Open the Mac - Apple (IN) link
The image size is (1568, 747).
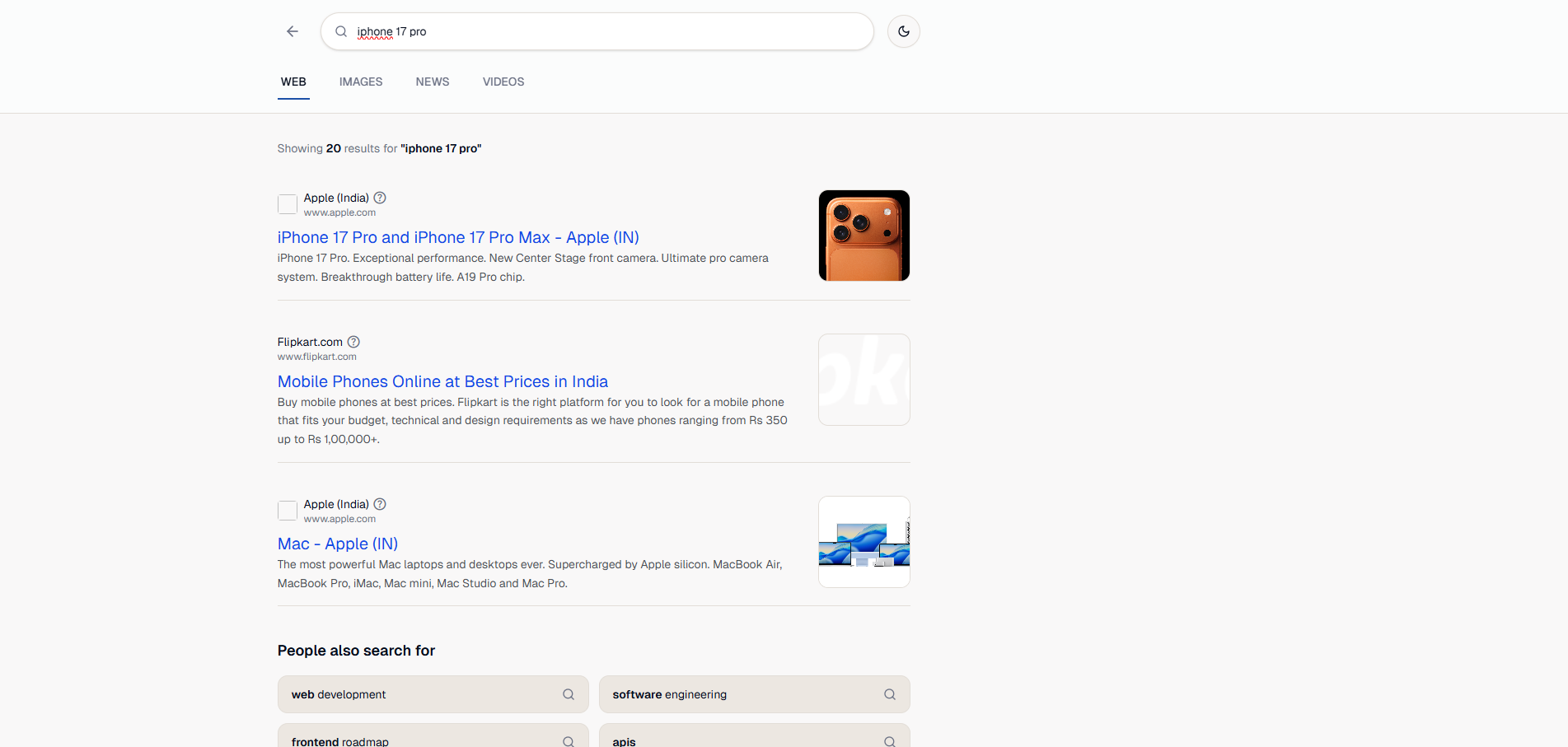(x=338, y=544)
